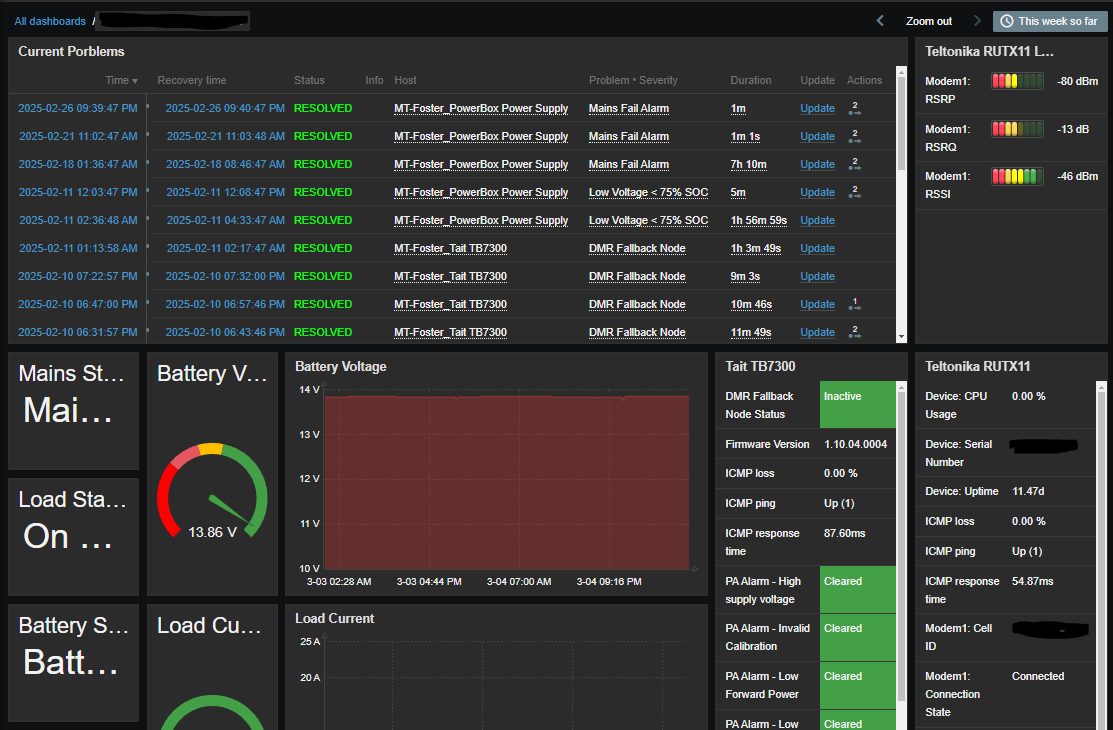
Task: Click the Modem1 RSRP signal strength bar
Action: (1016, 81)
